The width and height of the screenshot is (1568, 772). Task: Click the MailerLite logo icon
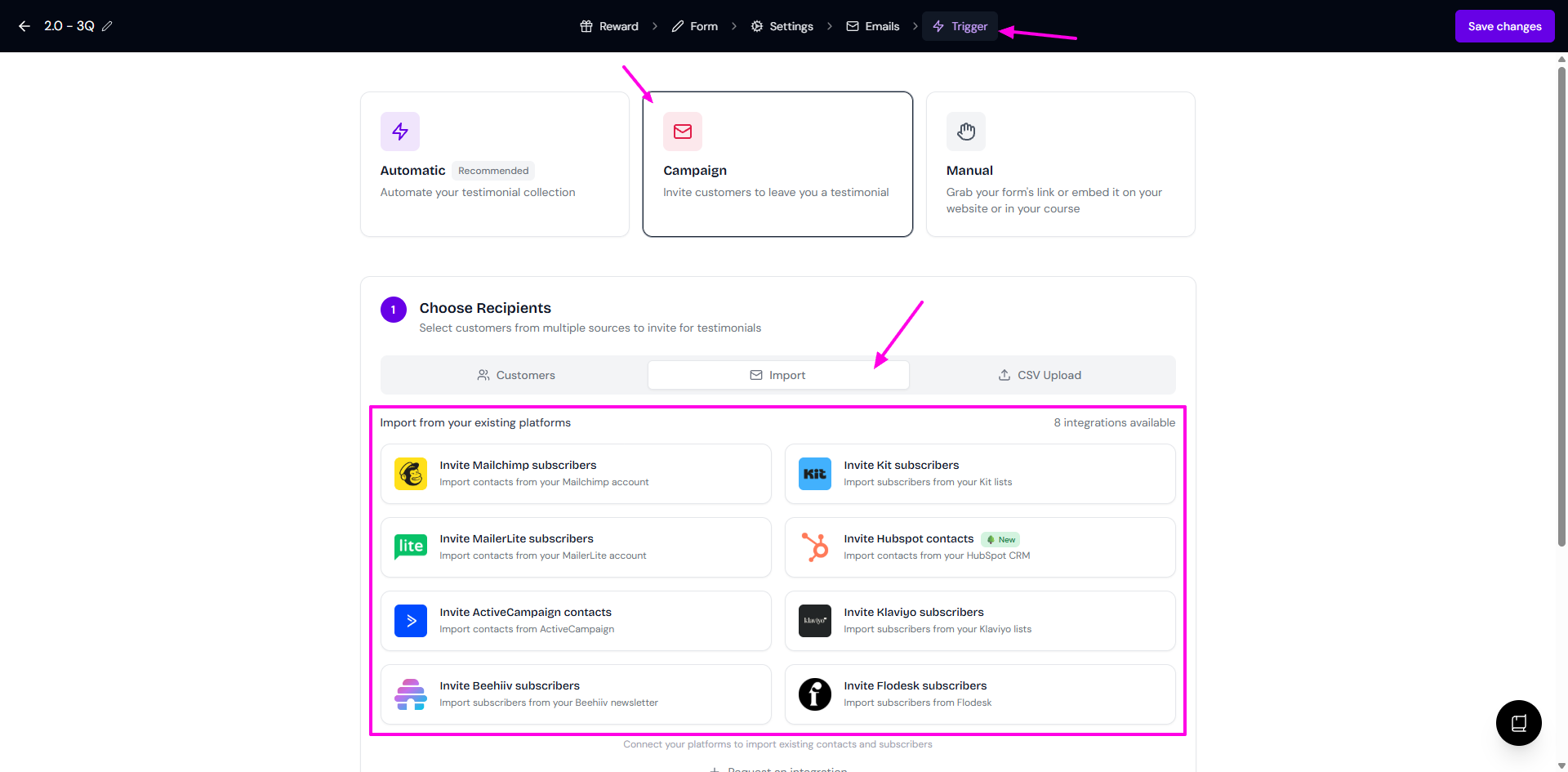click(x=411, y=547)
